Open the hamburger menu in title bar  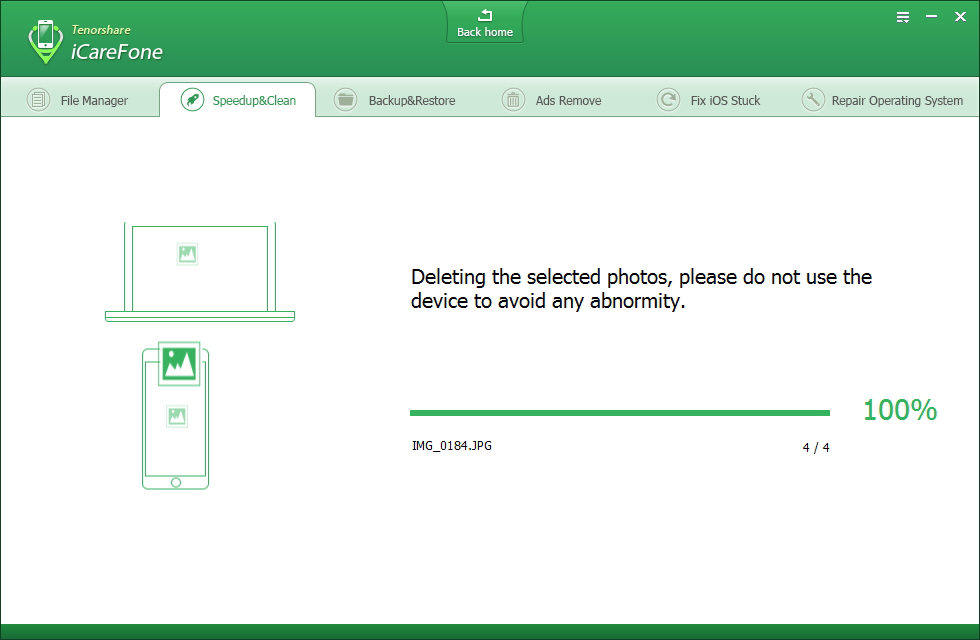tap(902, 18)
